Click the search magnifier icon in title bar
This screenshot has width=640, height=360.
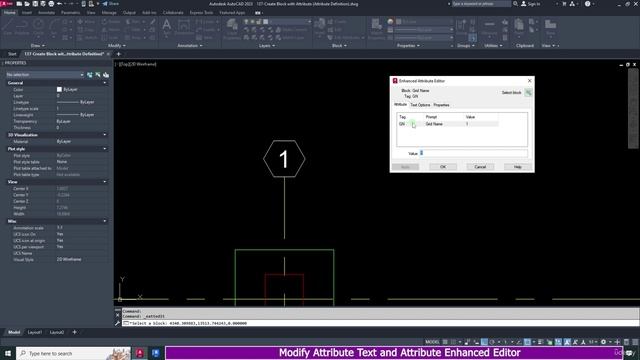tap(516, 4)
